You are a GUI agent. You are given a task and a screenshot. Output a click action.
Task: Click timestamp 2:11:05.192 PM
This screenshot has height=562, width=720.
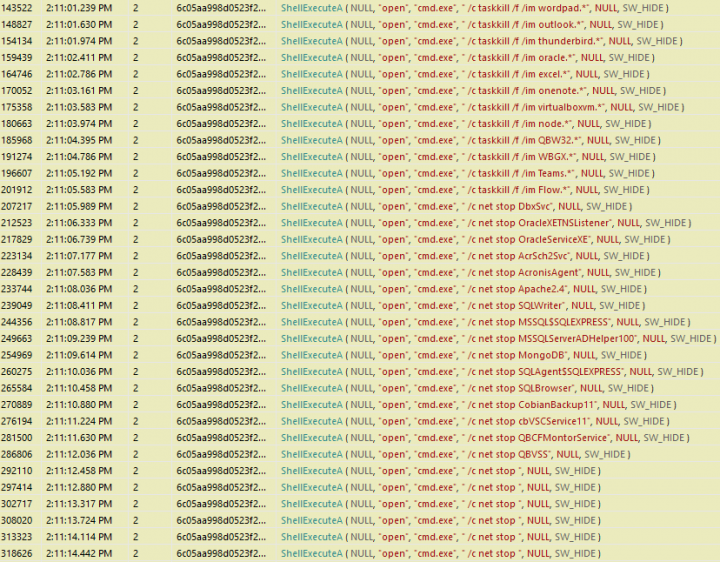click(x=79, y=173)
